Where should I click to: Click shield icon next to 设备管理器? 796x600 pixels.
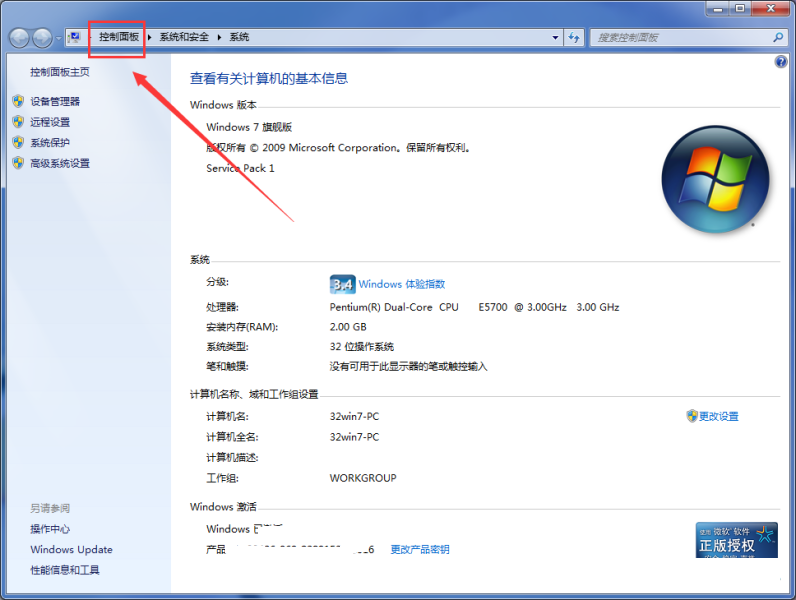coord(18,101)
